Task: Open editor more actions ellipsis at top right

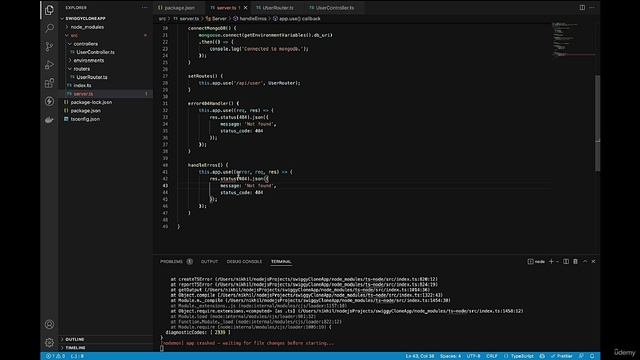Action: [x=592, y=7]
